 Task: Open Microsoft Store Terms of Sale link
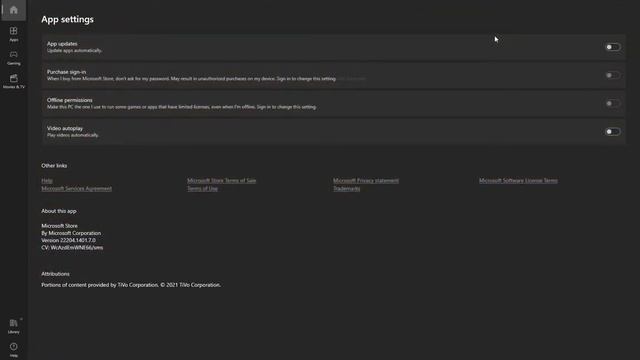(222, 180)
